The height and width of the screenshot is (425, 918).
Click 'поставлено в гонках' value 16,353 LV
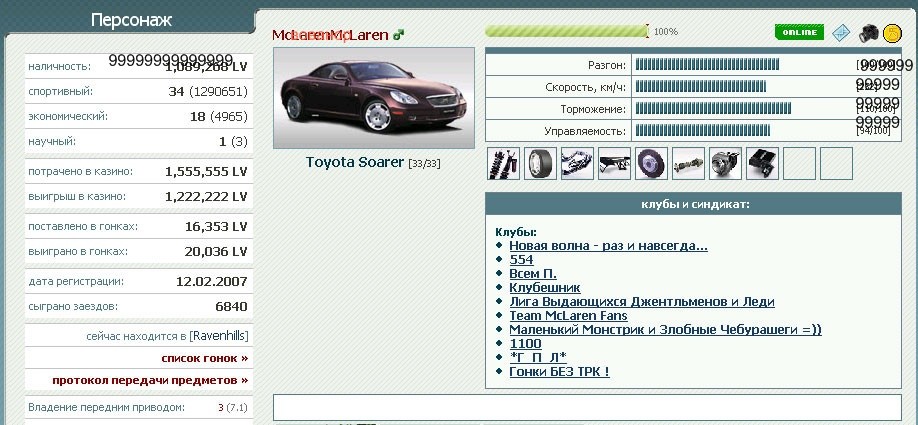click(x=216, y=227)
